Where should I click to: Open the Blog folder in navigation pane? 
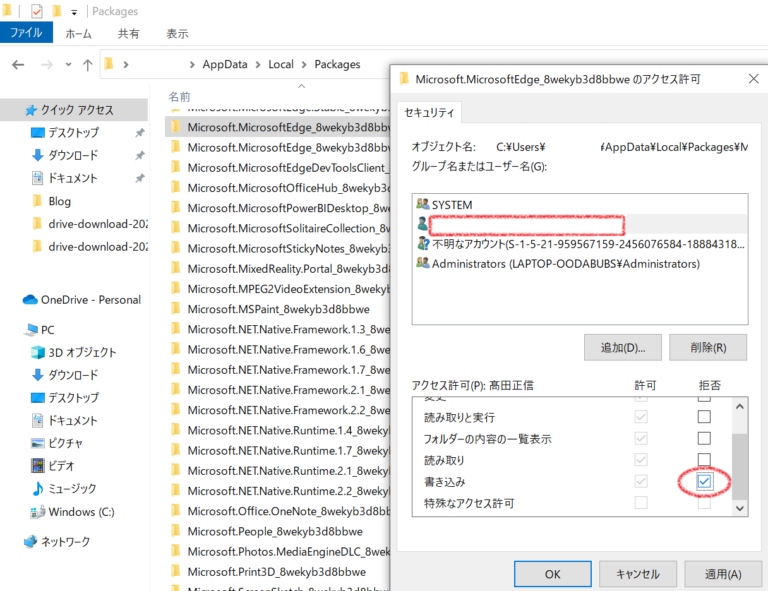point(60,201)
